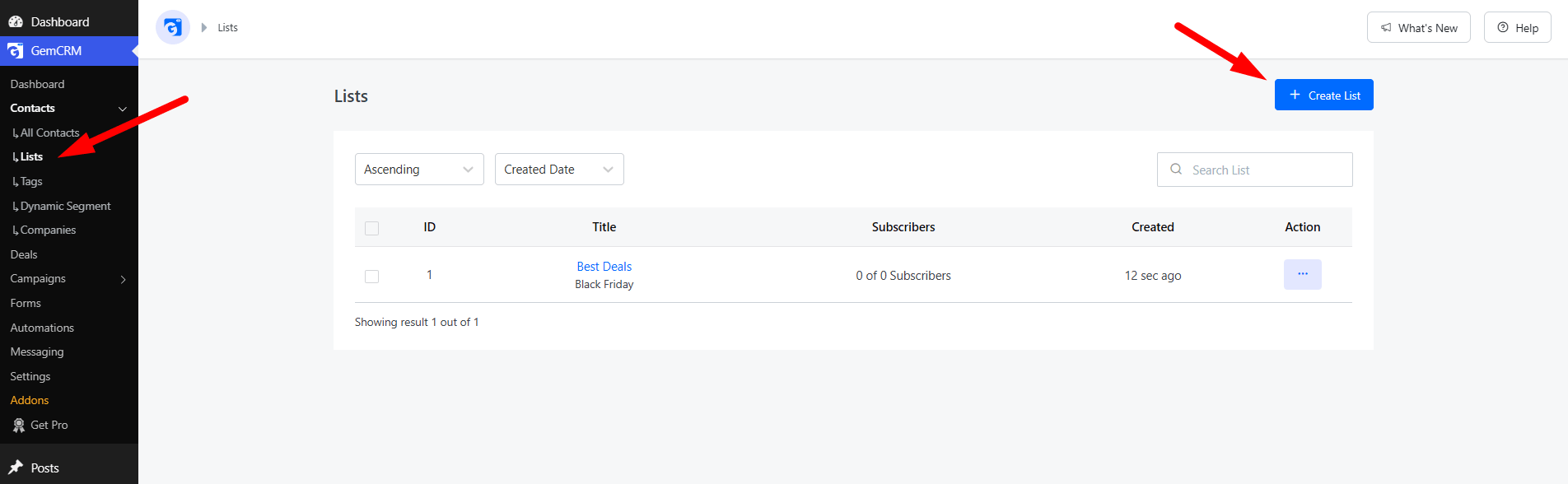The height and width of the screenshot is (484, 1568).
Task: Click the magnifier icon in Search List
Action: [x=1176, y=169]
